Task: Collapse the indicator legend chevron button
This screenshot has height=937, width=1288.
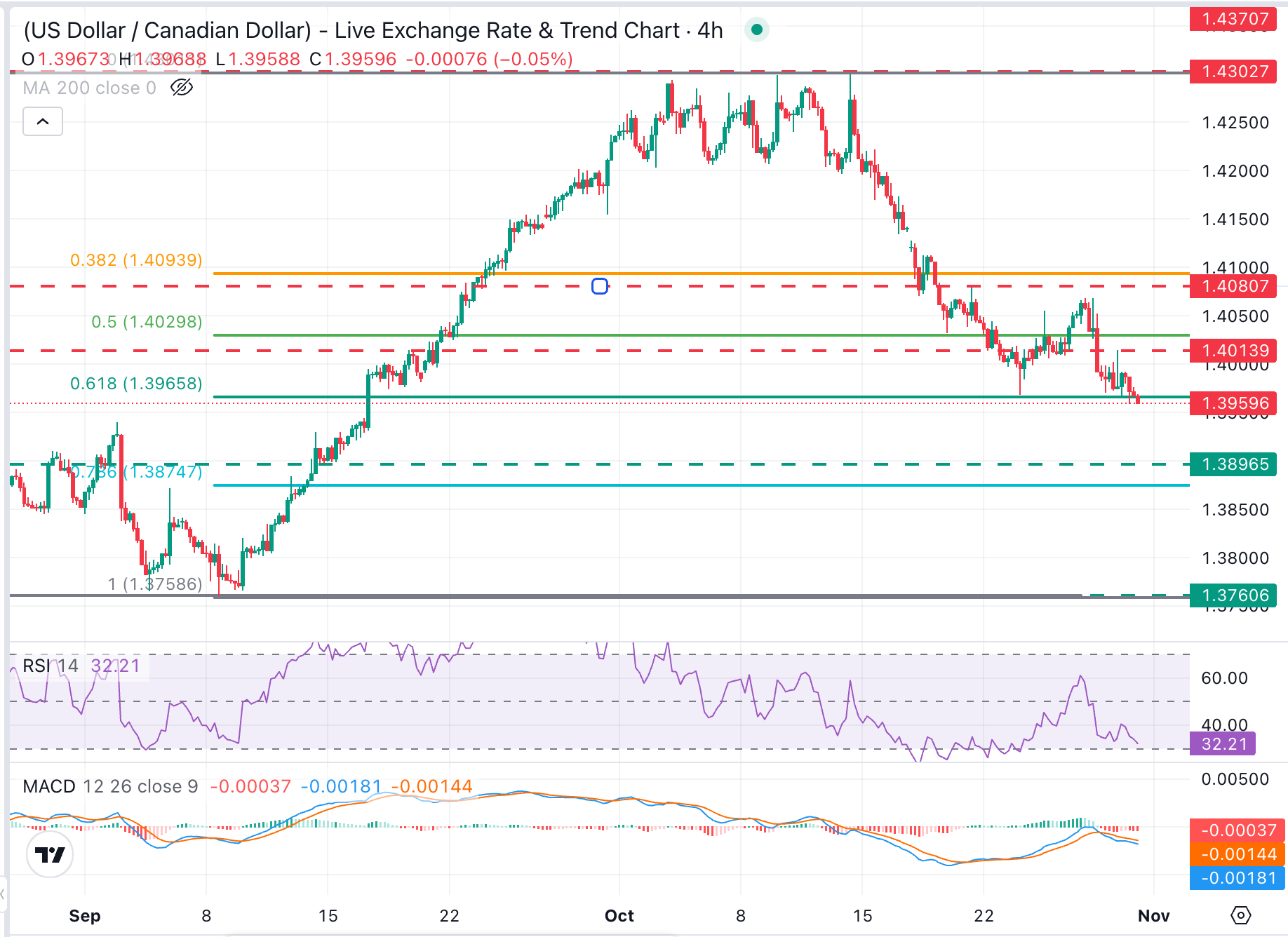Action: (x=43, y=121)
